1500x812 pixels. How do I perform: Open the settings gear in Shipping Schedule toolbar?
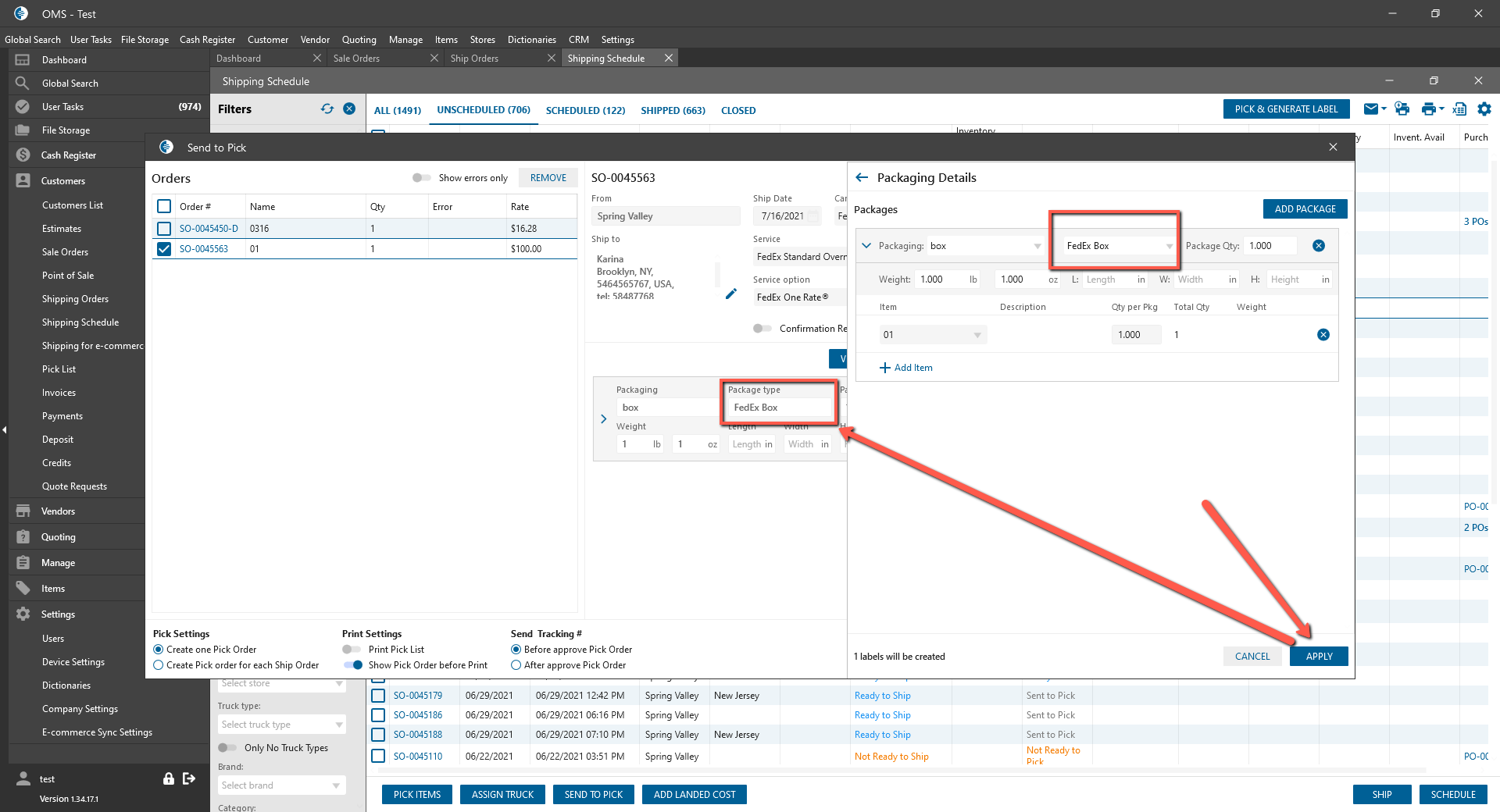[1484, 109]
